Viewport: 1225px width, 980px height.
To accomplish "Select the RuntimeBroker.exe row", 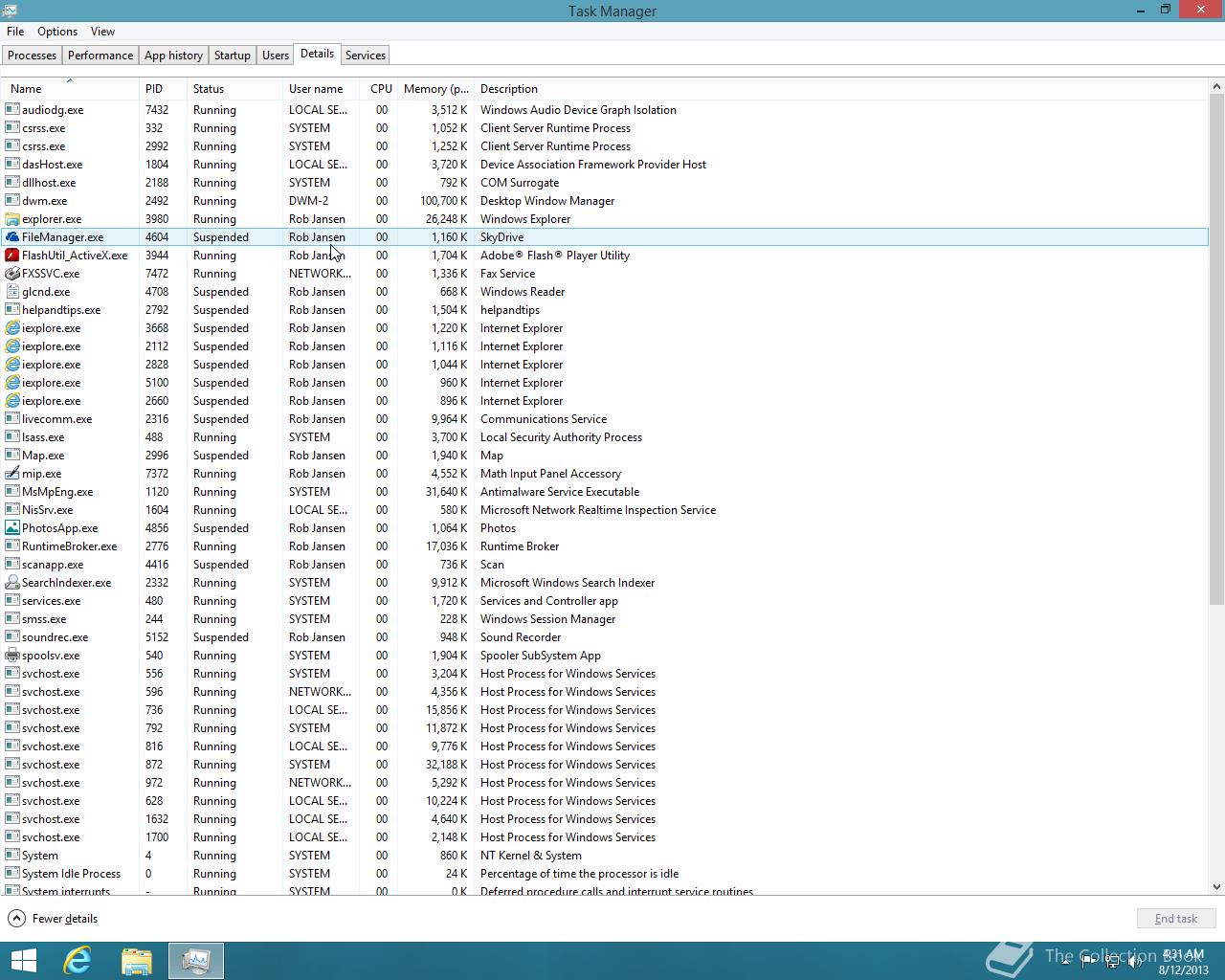I will pyautogui.click(x=605, y=546).
